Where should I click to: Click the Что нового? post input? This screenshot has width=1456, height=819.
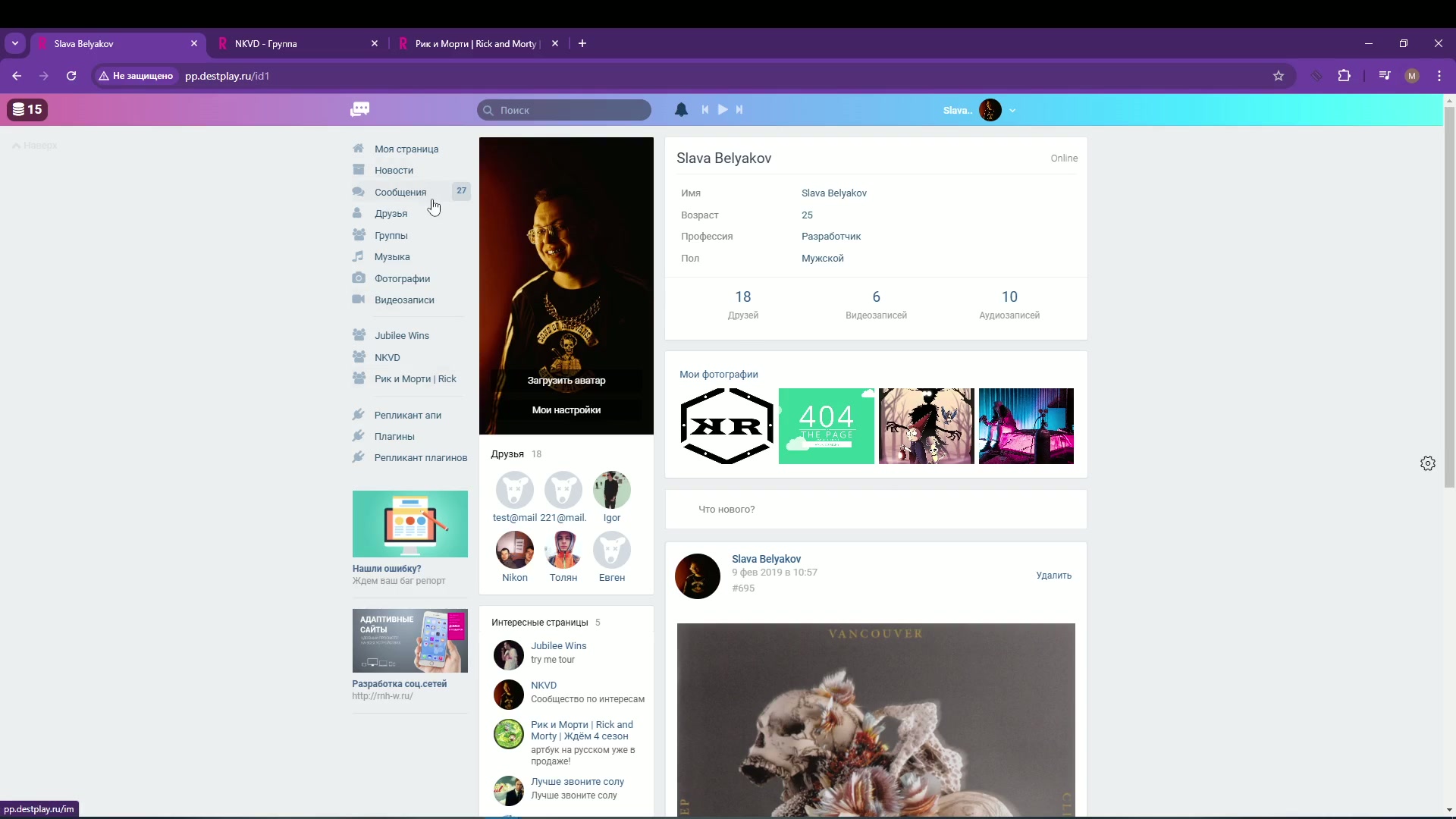pyautogui.click(x=876, y=510)
